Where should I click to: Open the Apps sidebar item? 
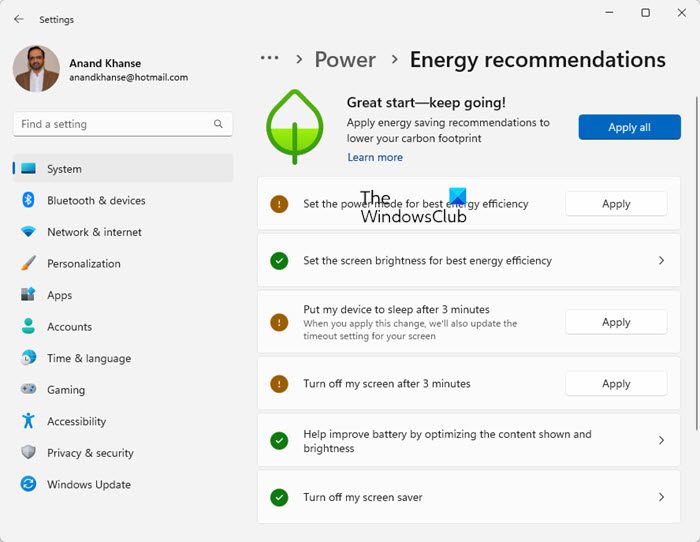(59, 295)
